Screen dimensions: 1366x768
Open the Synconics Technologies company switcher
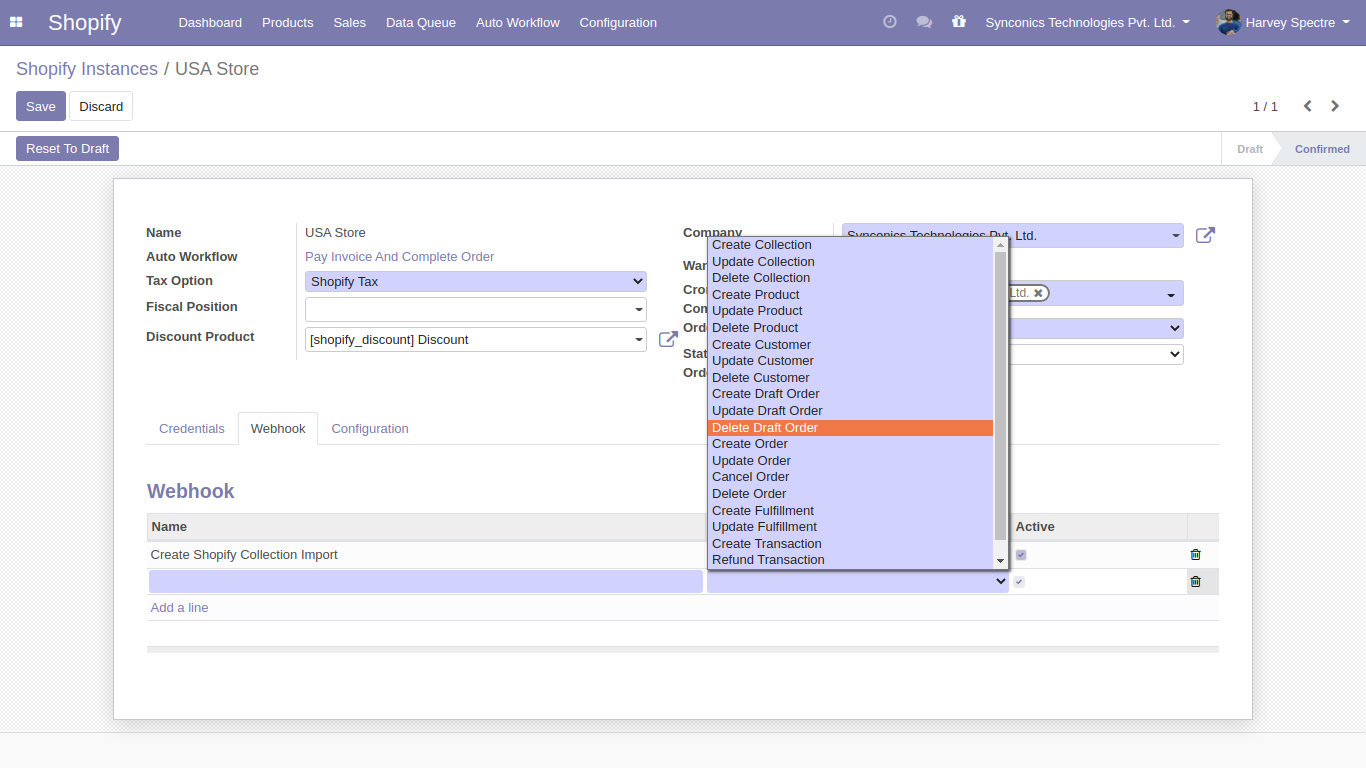pos(1087,22)
